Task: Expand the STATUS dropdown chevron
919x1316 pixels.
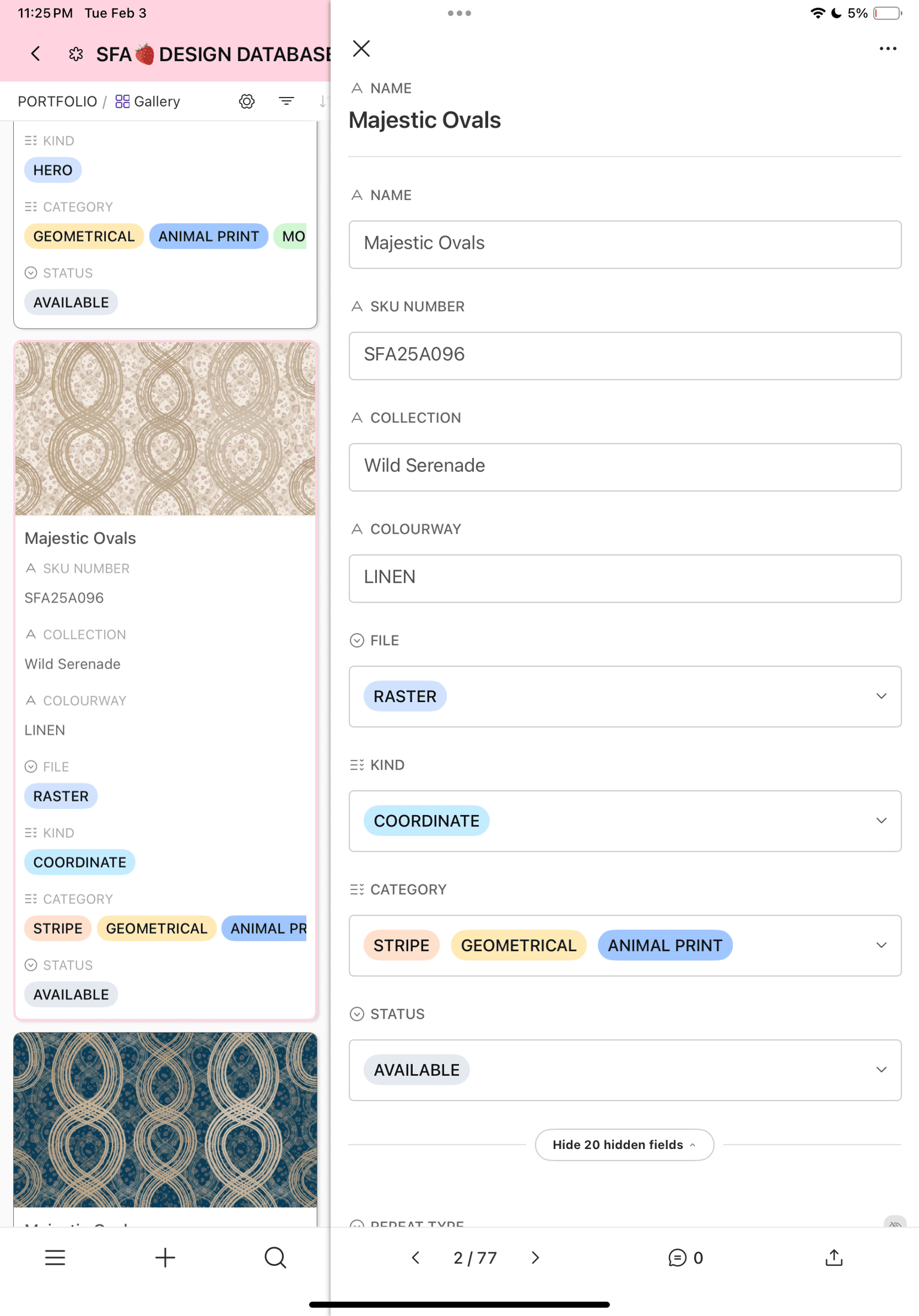Action: tap(881, 1069)
